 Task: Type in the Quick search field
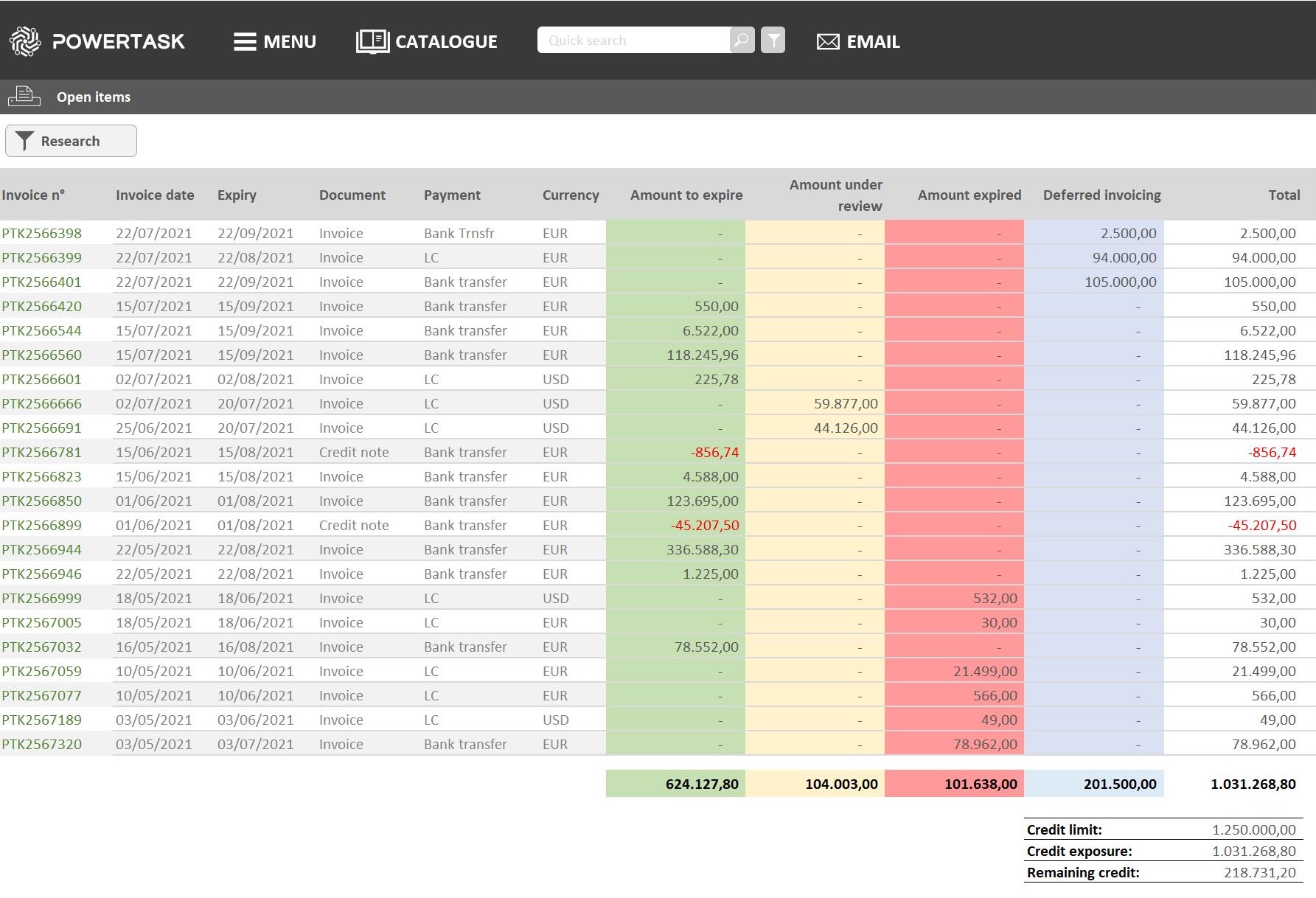click(634, 41)
